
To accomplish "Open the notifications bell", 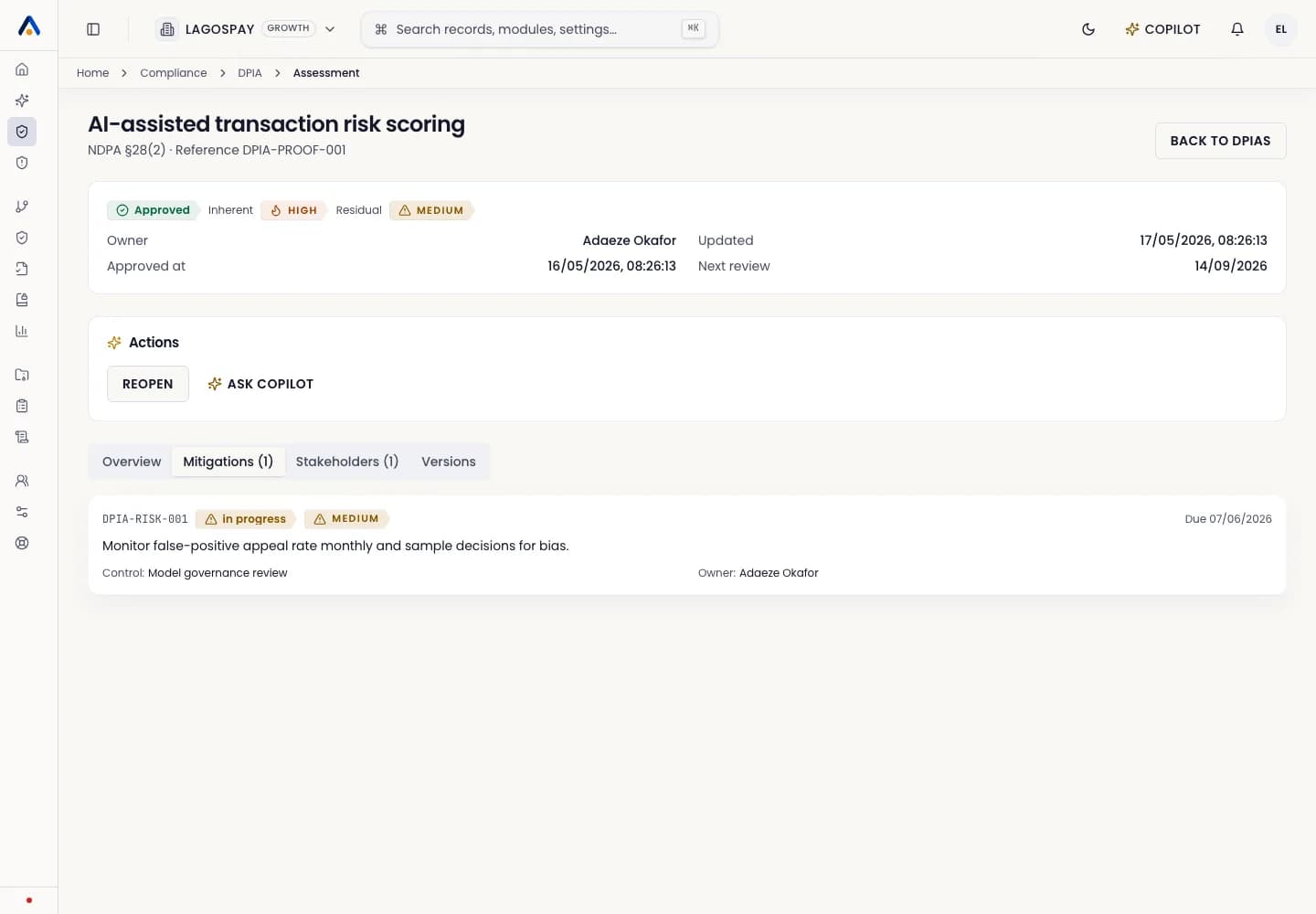I will click(x=1237, y=29).
